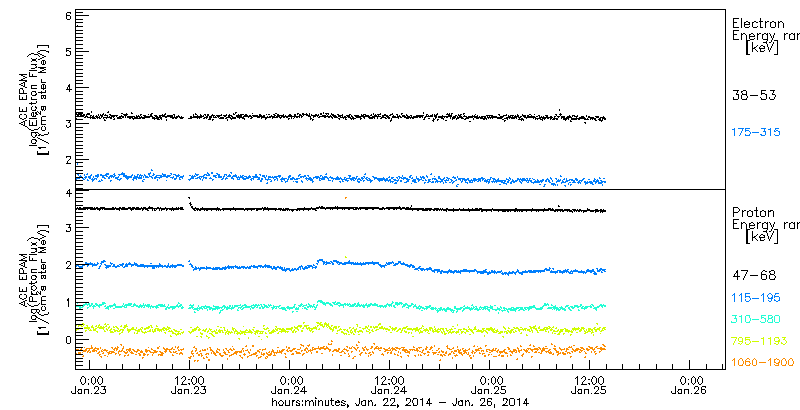Click the cyan 310-580 keV proton trace
Screen dimensions: 800x410
(x=340, y=306)
